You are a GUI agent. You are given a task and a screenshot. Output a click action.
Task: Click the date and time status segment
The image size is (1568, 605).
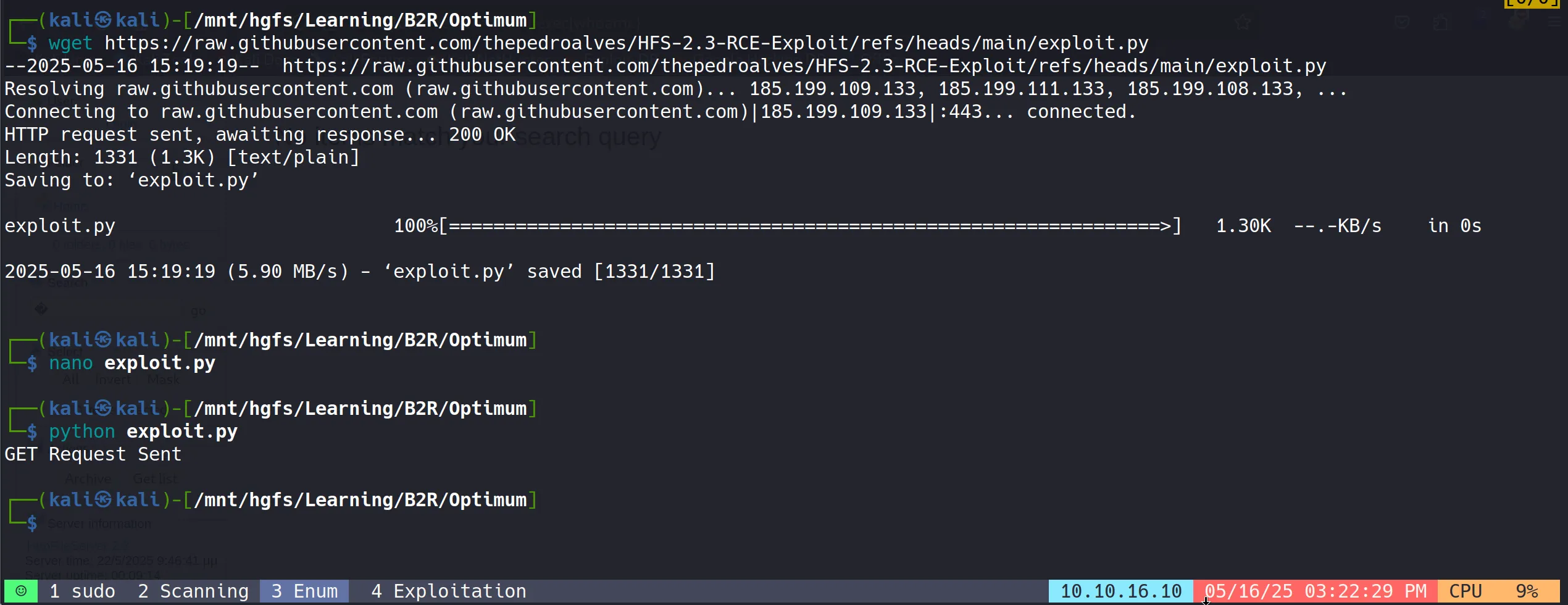1315,591
